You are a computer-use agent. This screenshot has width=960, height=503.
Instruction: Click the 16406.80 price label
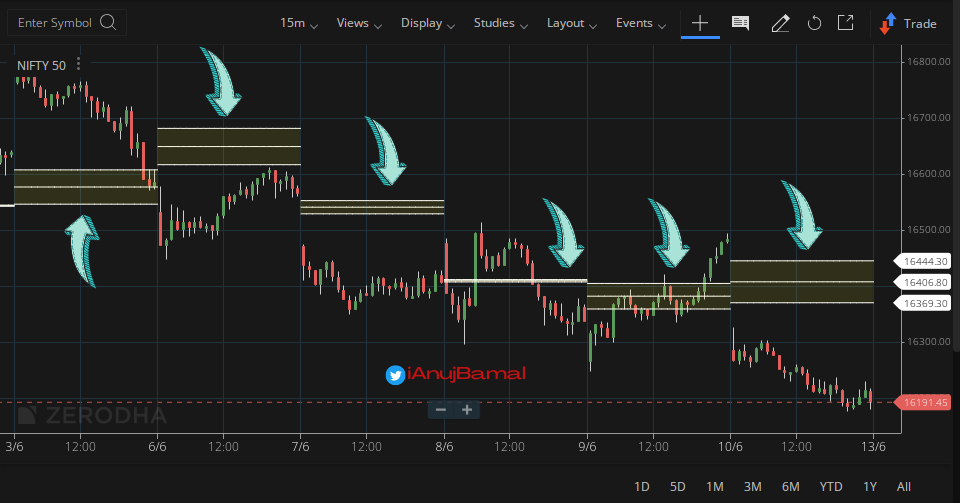pyautogui.click(x=923, y=282)
